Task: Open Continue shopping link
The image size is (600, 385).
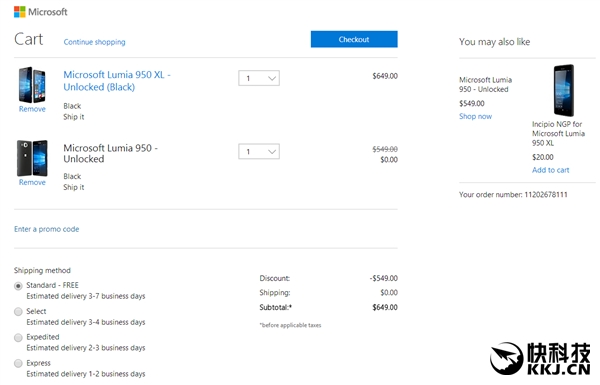Action: click(94, 42)
